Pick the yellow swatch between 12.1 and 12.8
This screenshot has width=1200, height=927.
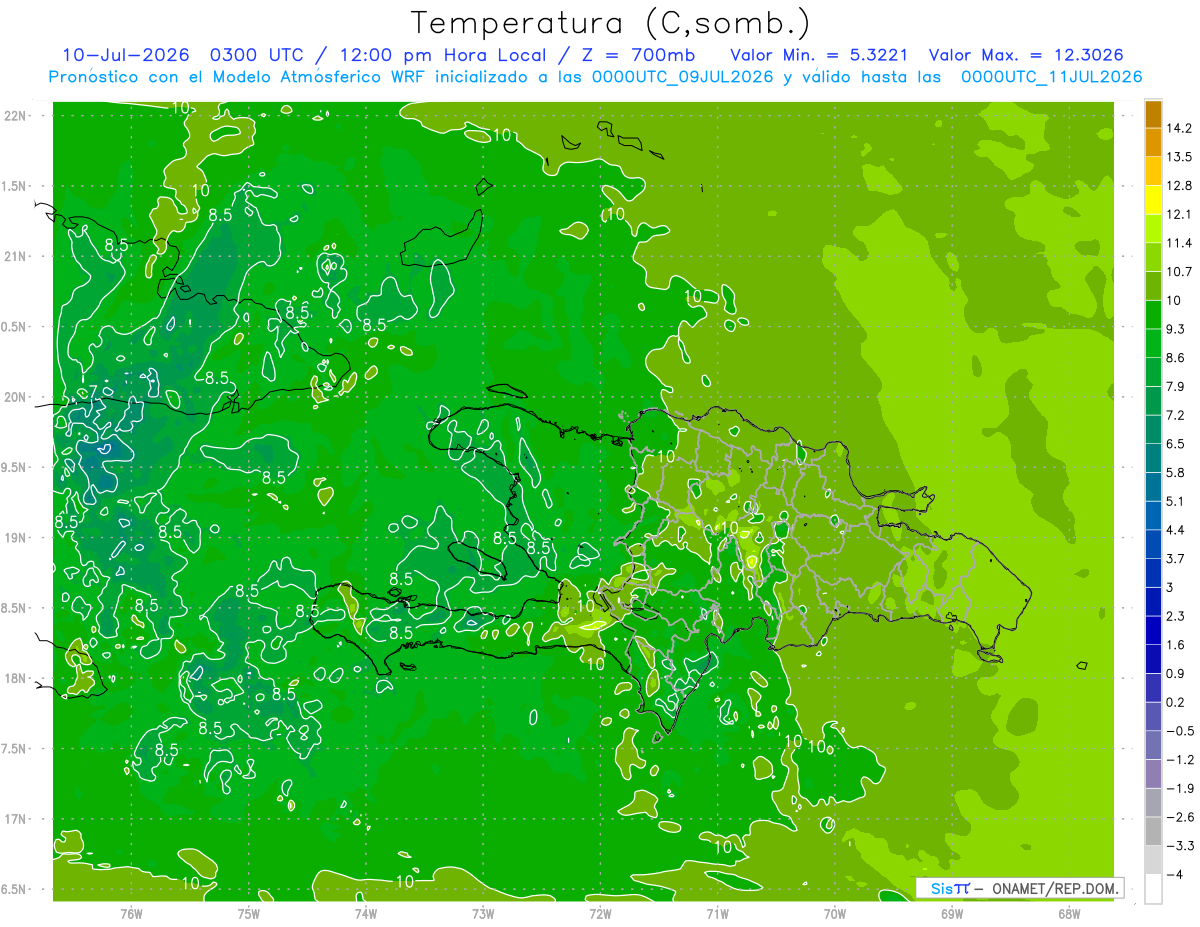(x=1153, y=200)
